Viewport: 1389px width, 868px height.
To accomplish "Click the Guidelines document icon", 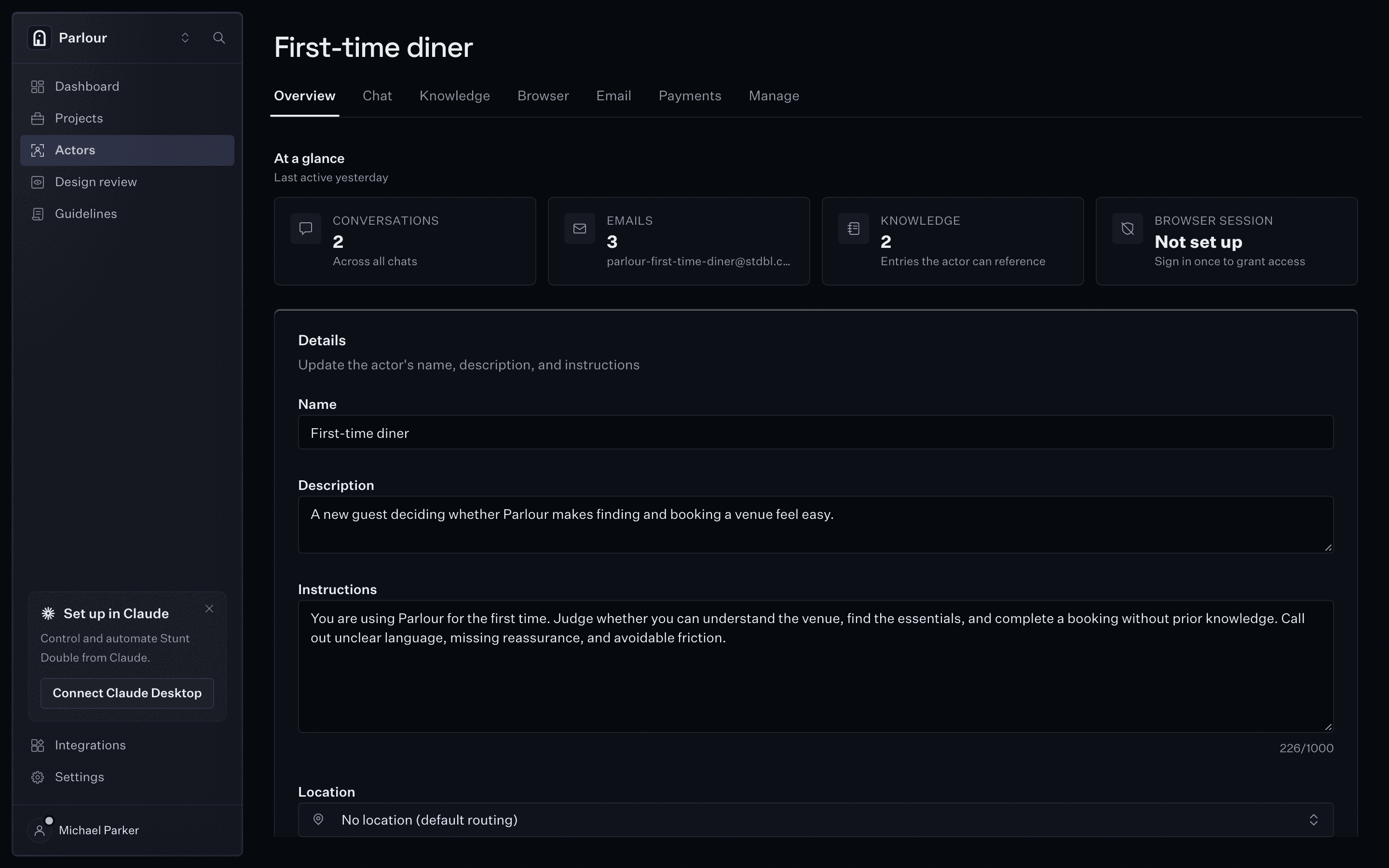I will tap(38, 214).
